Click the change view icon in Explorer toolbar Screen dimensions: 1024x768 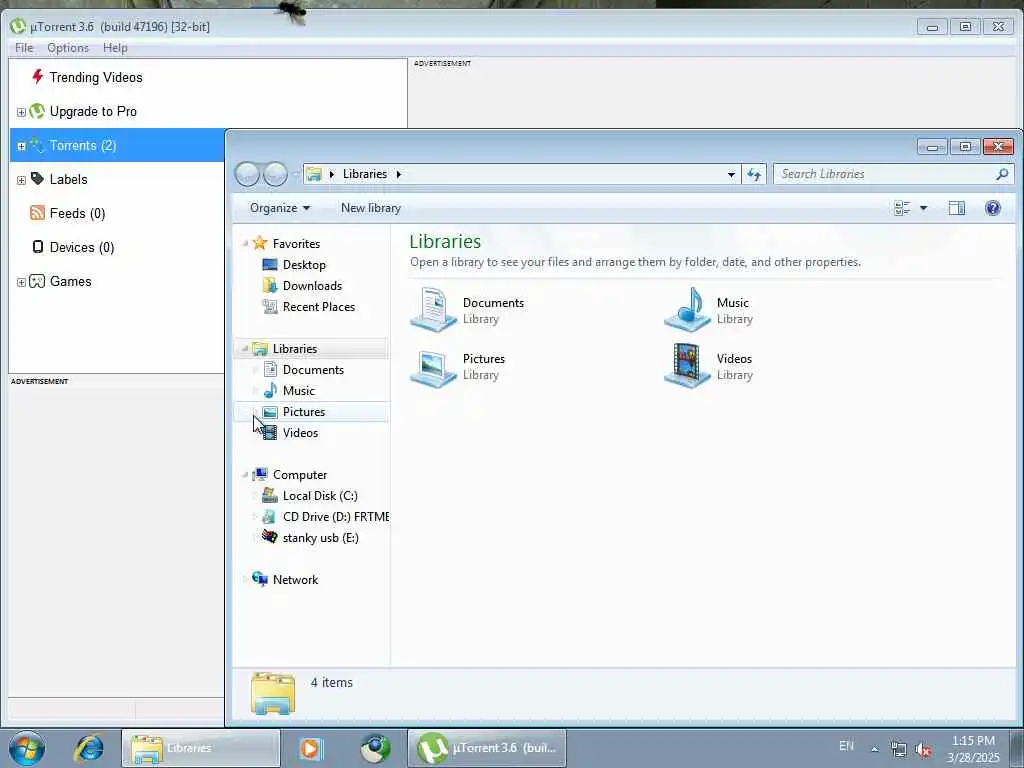pyautogui.click(x=902, y=208)
